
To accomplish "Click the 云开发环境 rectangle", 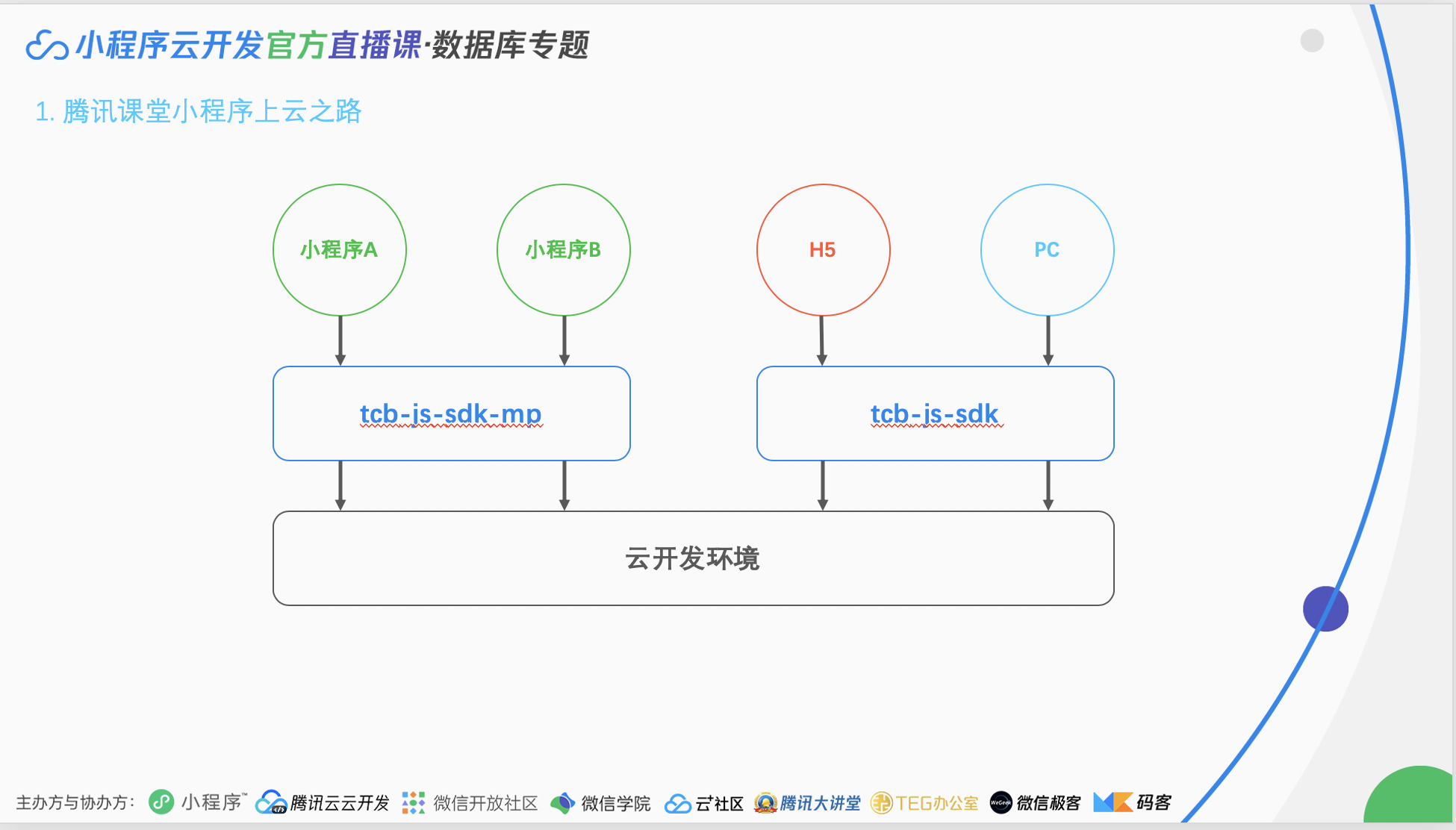I will point(693,558).
